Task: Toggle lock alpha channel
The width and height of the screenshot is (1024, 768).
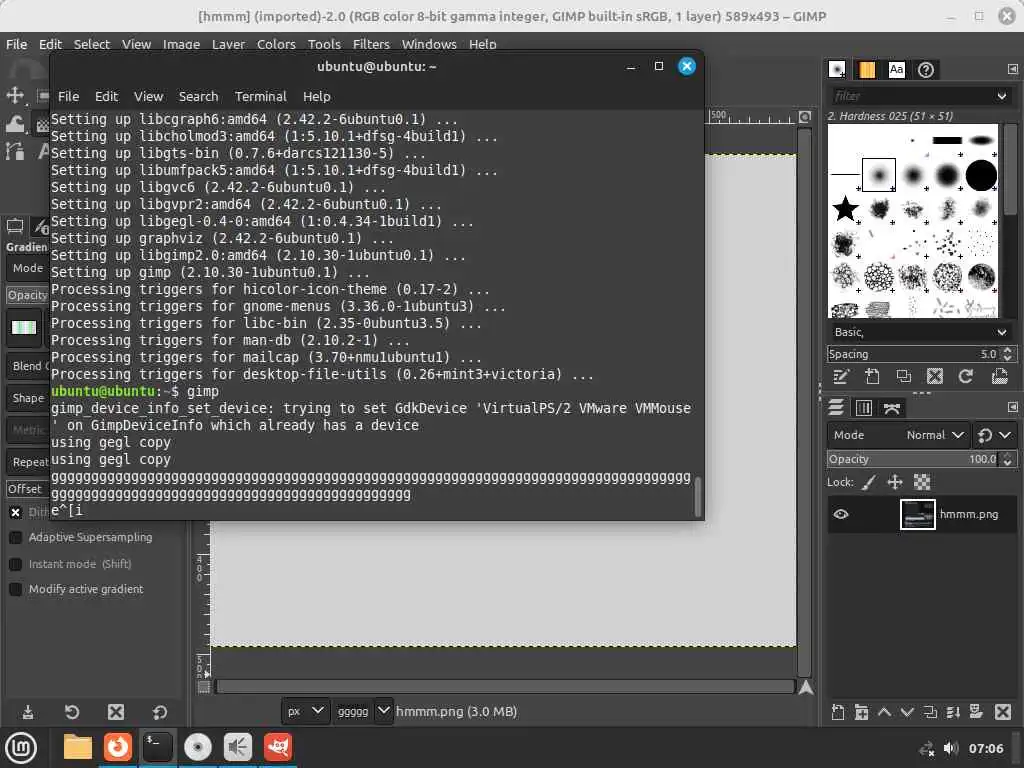Action: (x=921, y=483)
